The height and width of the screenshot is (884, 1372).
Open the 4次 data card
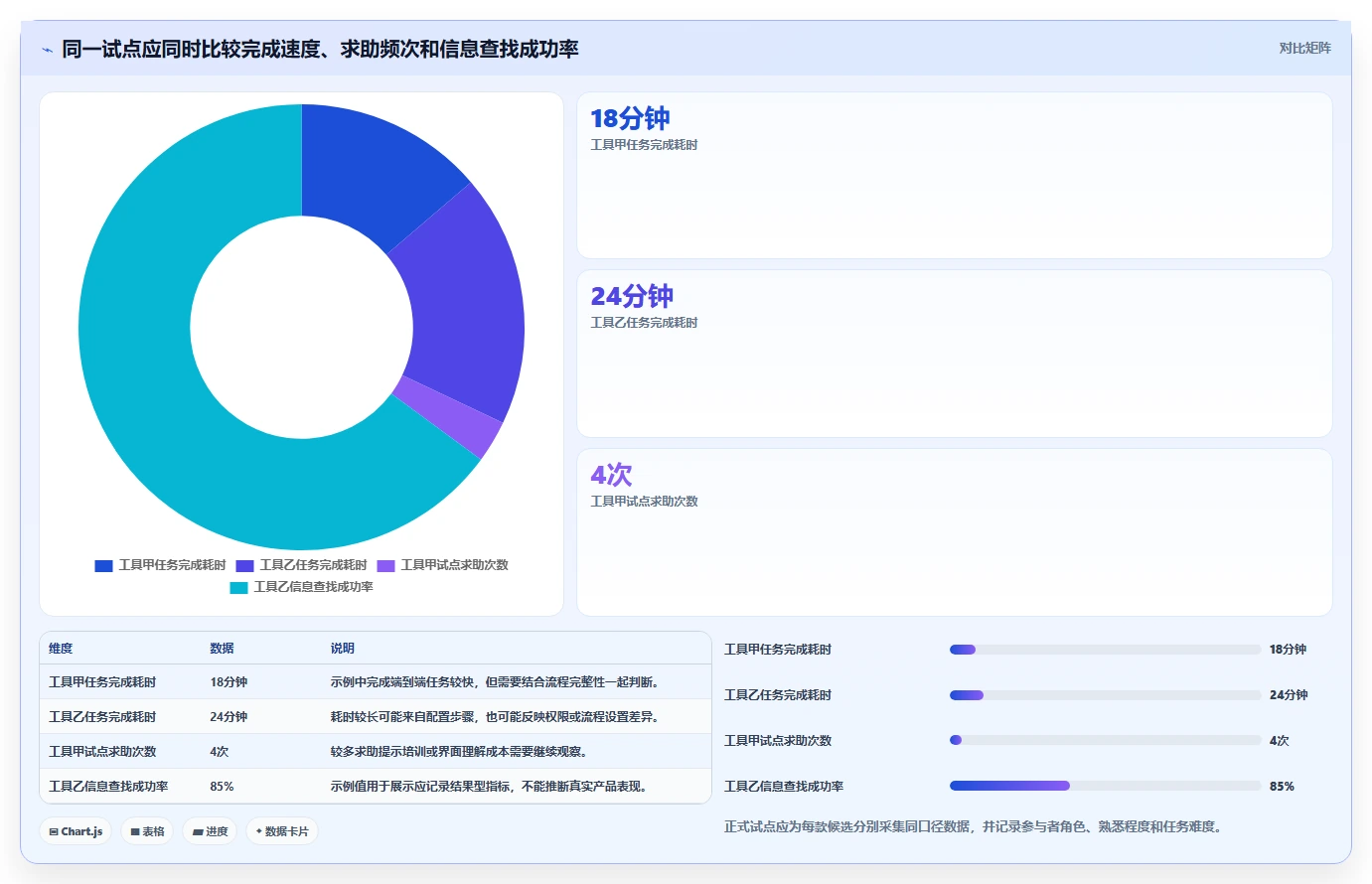[954, 531]
